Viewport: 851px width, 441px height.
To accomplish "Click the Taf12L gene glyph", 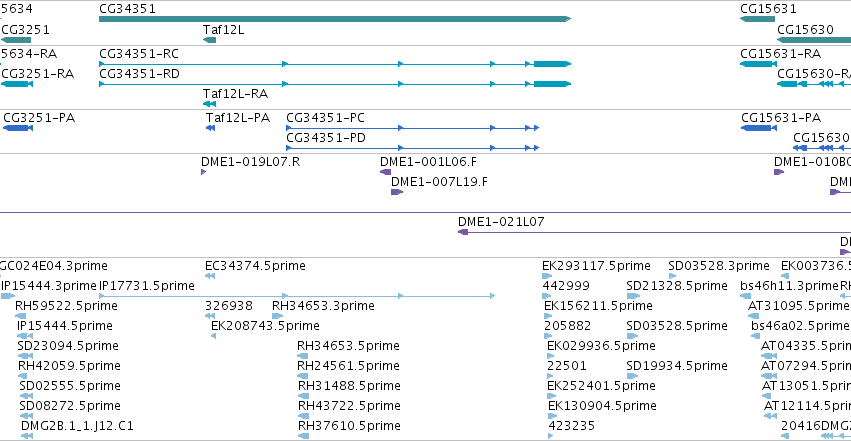I will pos(209,40).
